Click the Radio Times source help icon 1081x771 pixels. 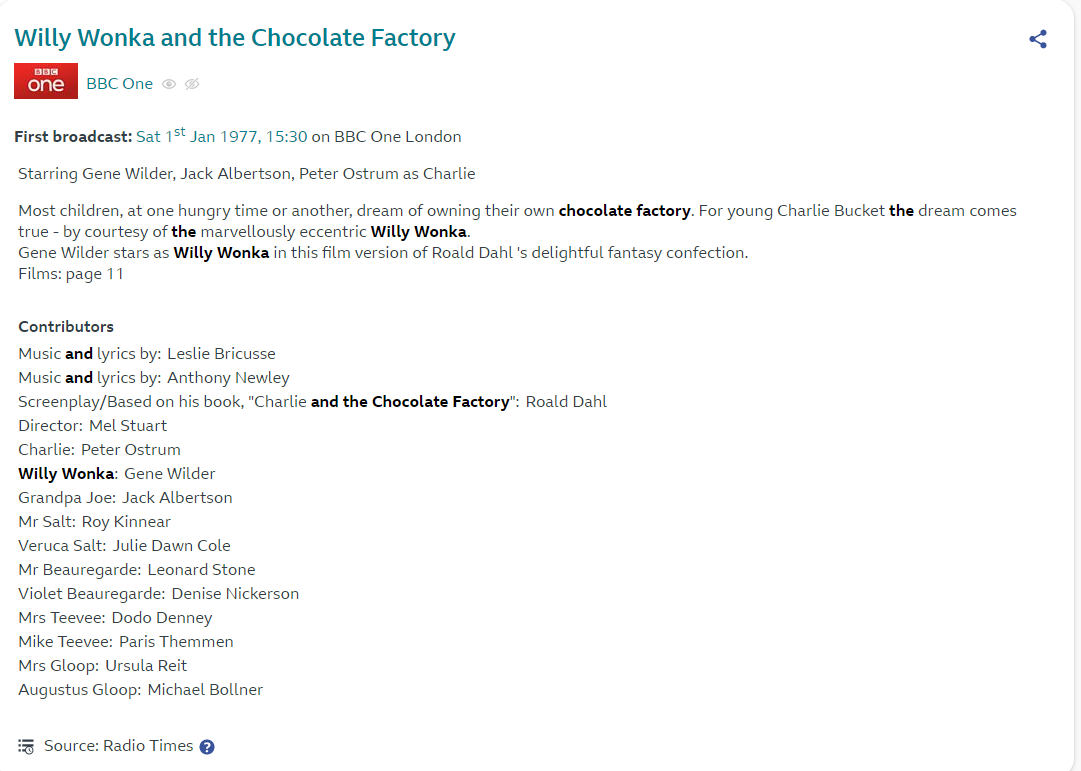click(207, 747)
